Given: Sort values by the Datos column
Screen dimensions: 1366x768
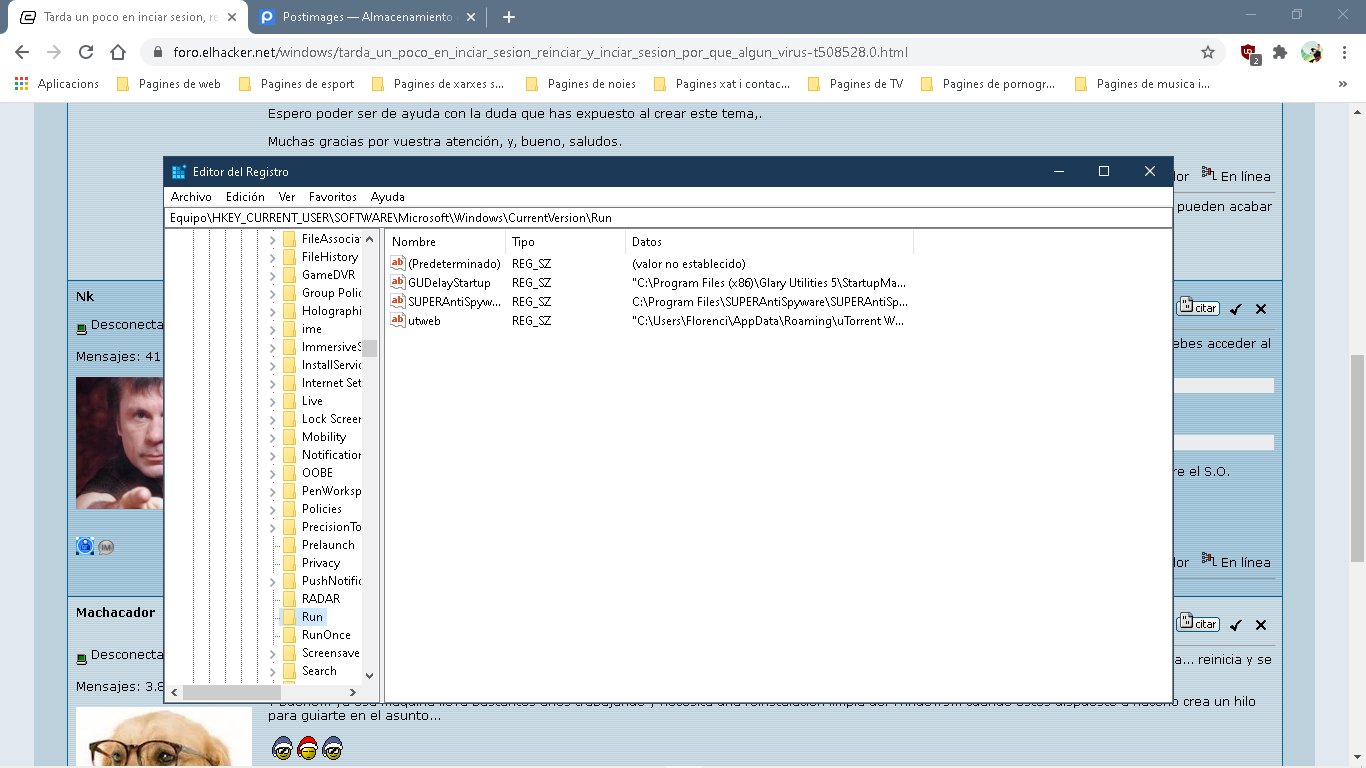Looking at the screenshot, I should click(770, 242).
